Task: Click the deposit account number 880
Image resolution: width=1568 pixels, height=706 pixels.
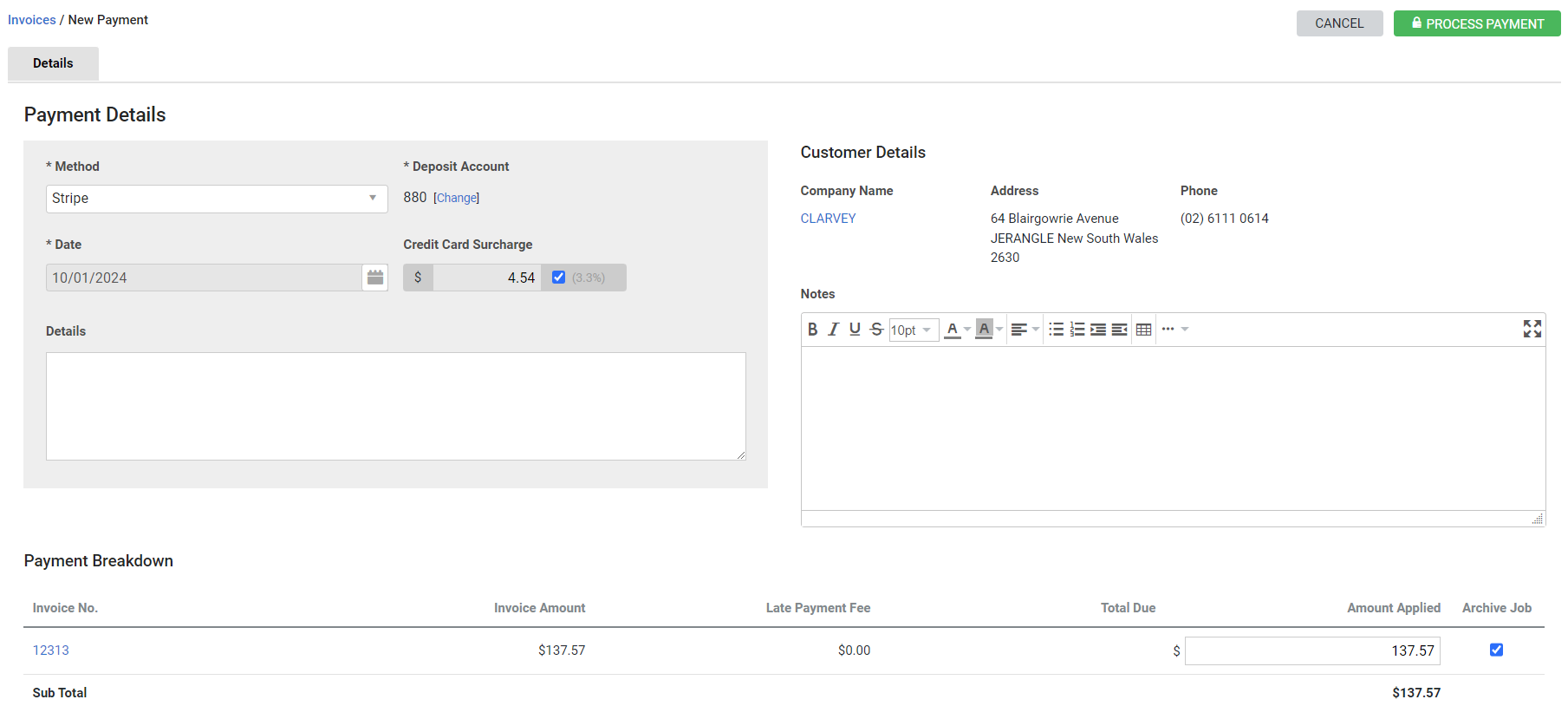Action: (414, 198)
